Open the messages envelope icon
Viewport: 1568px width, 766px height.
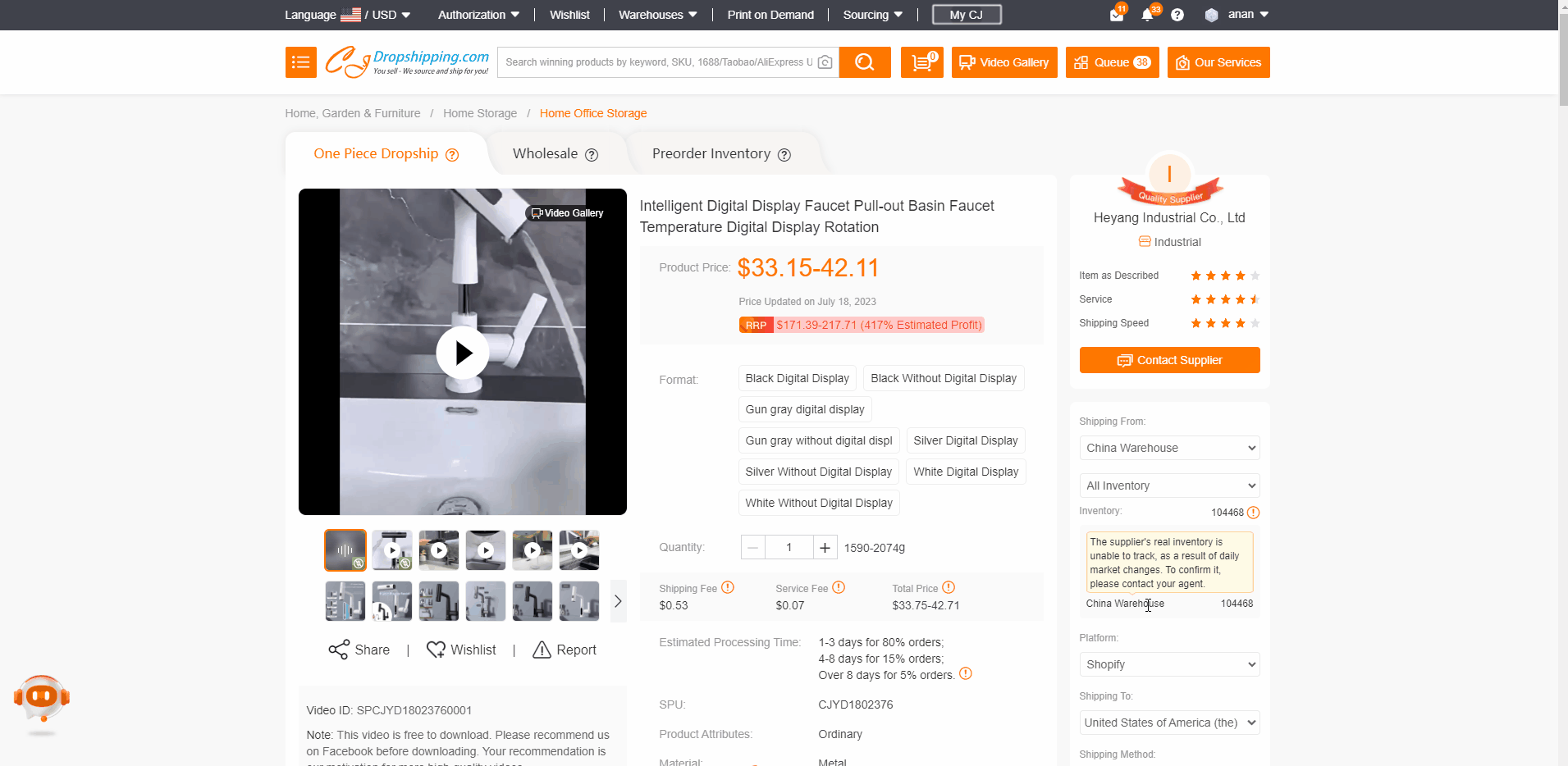coord(1116,15)
